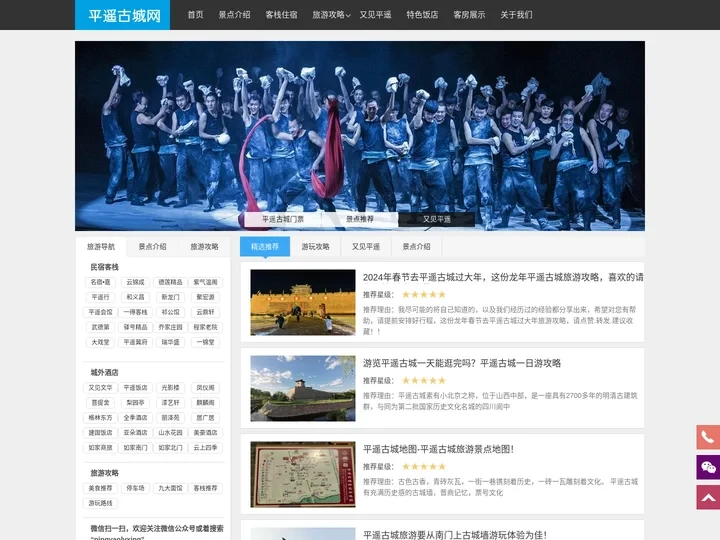Open the 从南门上古城墙 article title
The width and height of the screenshot is (720, 540).
click(x=455, y=535)
